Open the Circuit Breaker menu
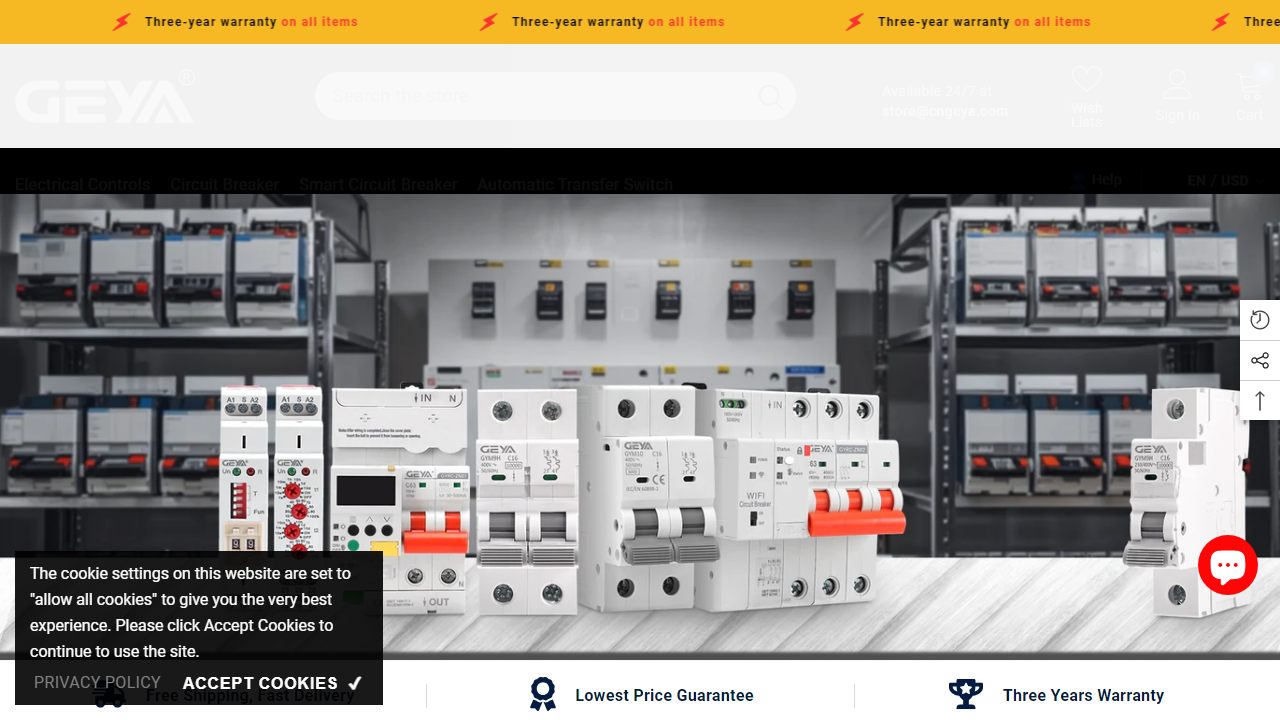 [x=224, y=184]
